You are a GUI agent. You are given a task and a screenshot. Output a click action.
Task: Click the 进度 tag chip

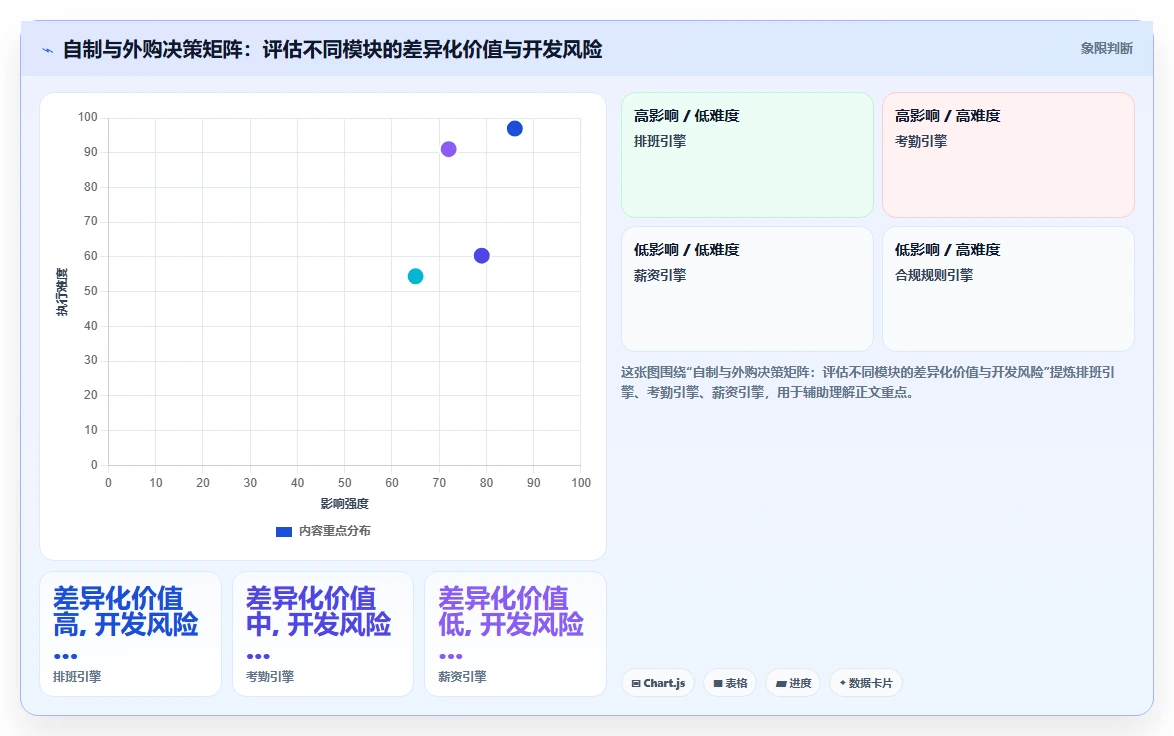pyautogui.click(x=793, y=683)
